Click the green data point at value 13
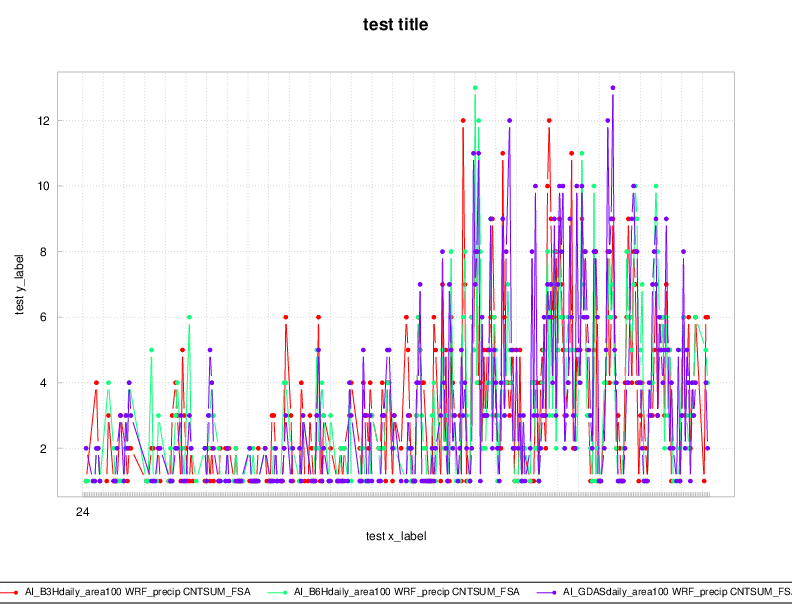792x612 pixels. [475, 88]
